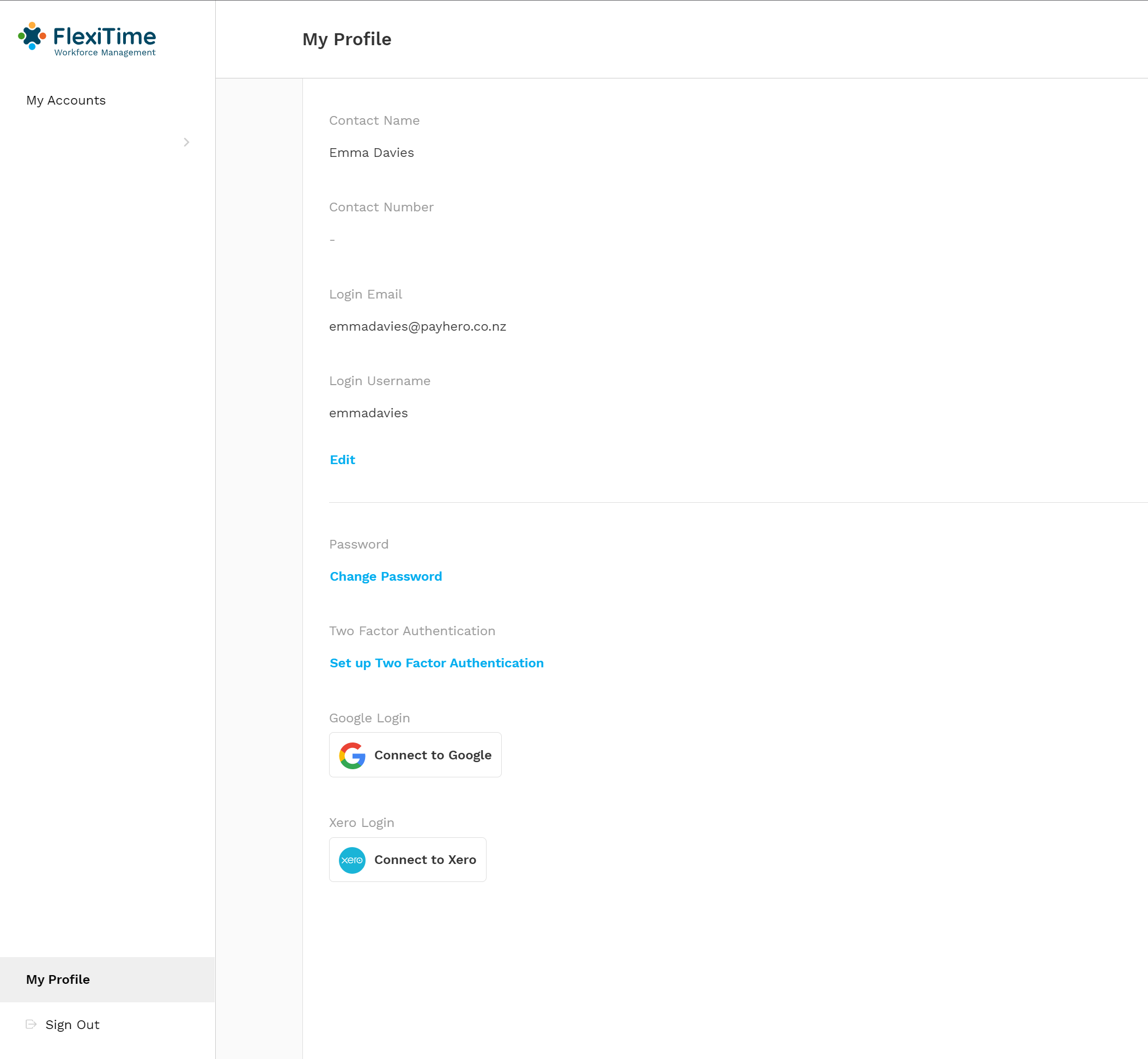Image resolution: width=1148 pixels, height=1059 pixels.
Task: Click Change Password link
Action: coord(386,576)
